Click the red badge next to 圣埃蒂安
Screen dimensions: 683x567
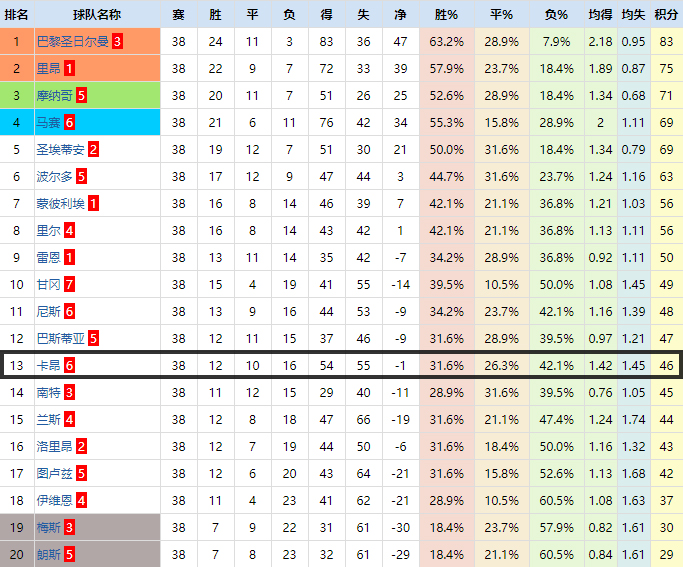coord(93,150)
